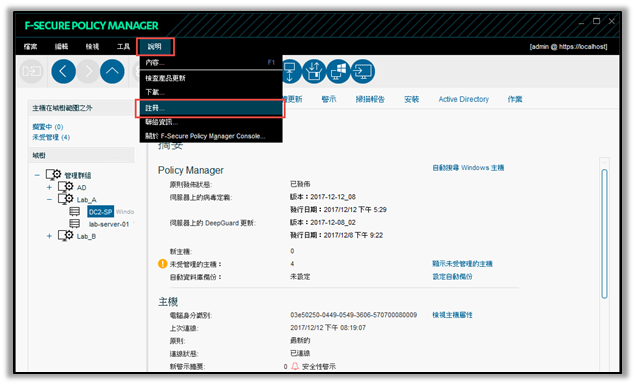Open the 檔案 menu
Image resolution: width=635 pixels, height=385 pixels.
pos(30,47)
